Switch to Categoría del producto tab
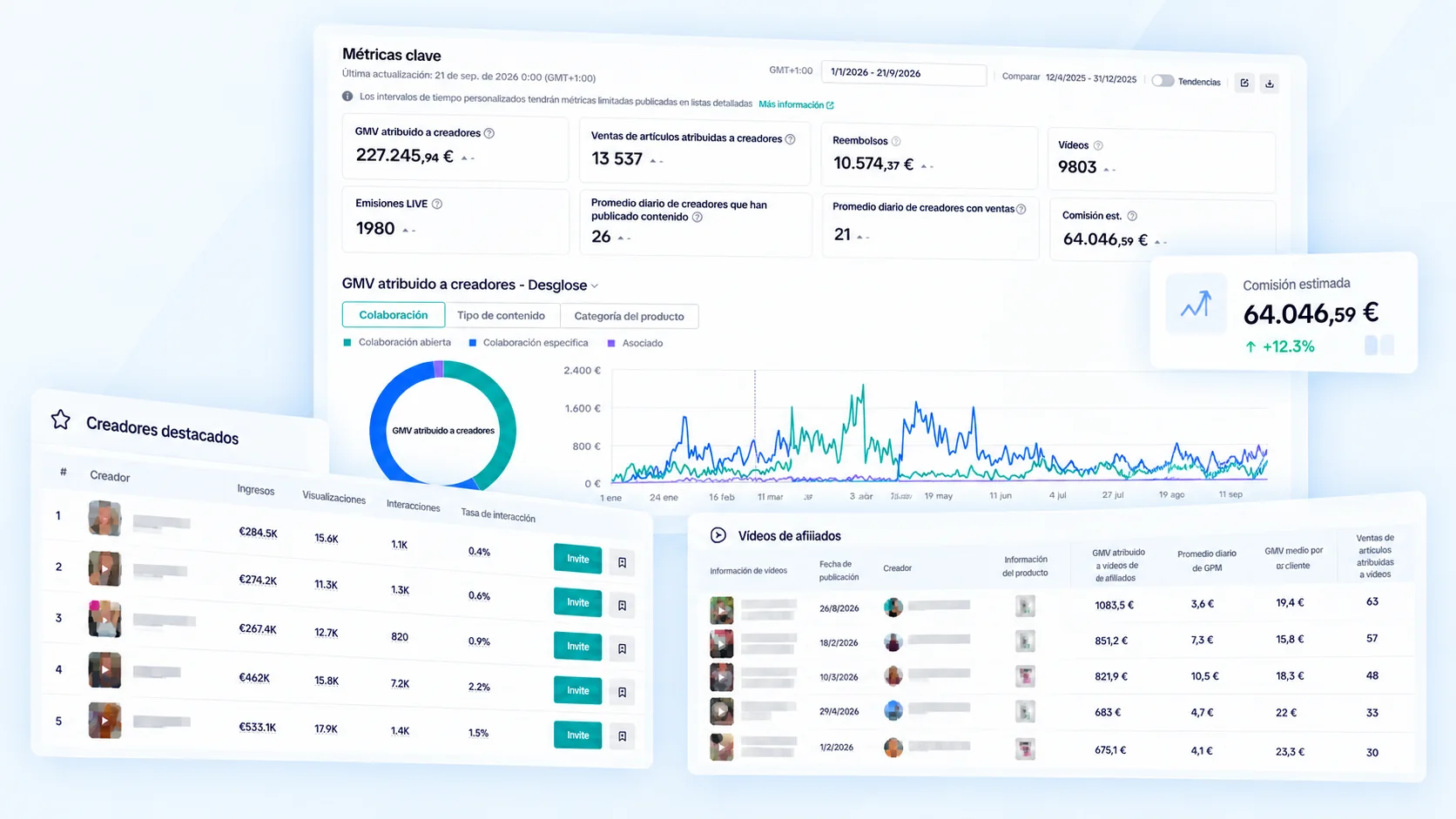Image resolution: width=1456 pixels, height=819 pixels. (629, 316)
